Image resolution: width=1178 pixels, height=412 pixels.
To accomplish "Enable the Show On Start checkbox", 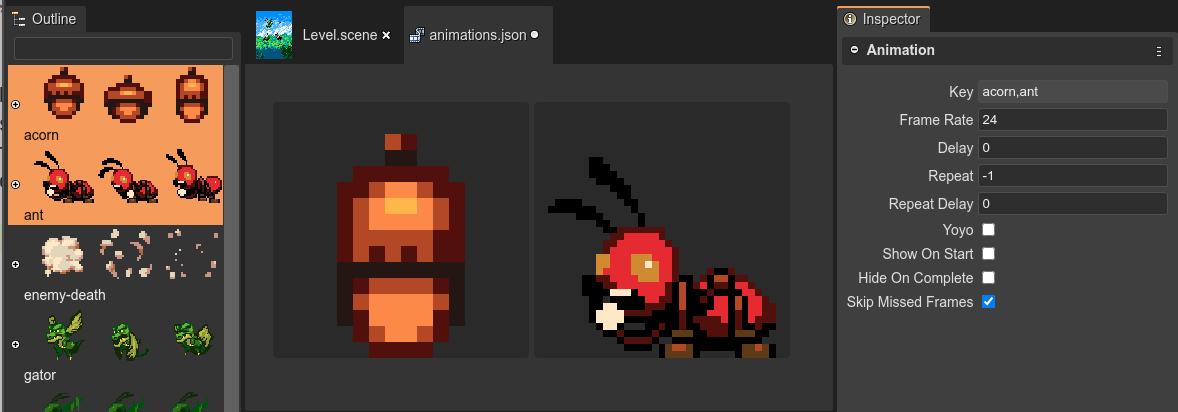I will [988, 254].
